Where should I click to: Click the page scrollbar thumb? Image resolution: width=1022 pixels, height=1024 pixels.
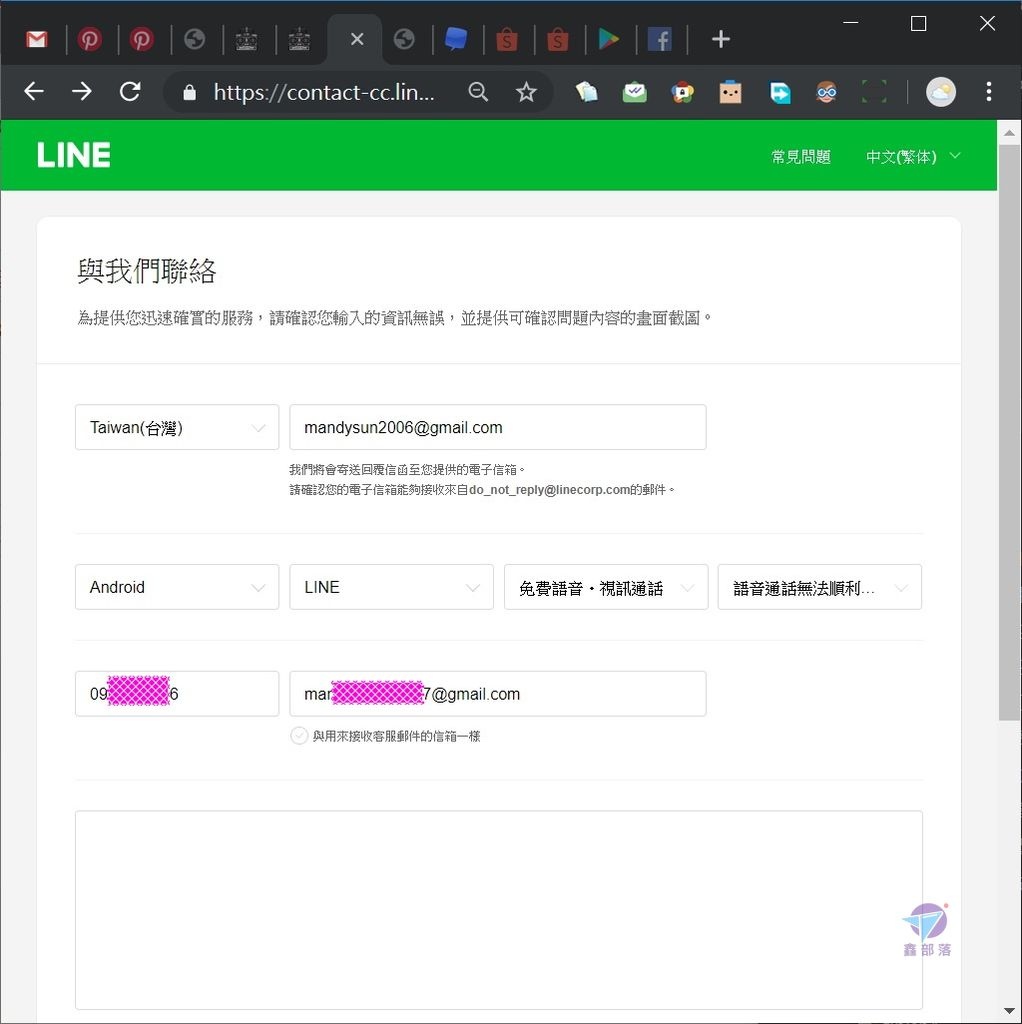[x=1009, y=431]
